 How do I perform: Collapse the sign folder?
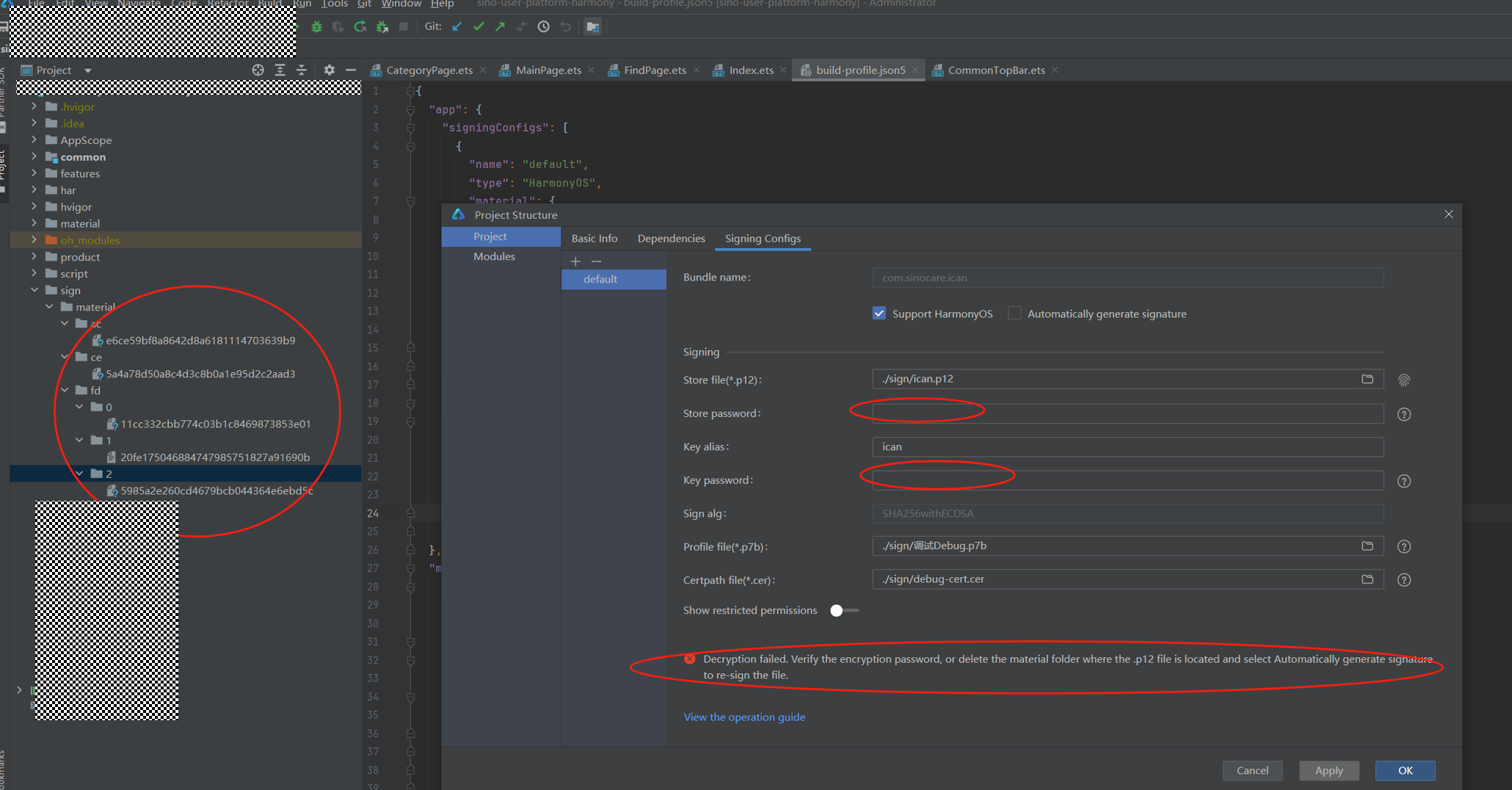34,290
